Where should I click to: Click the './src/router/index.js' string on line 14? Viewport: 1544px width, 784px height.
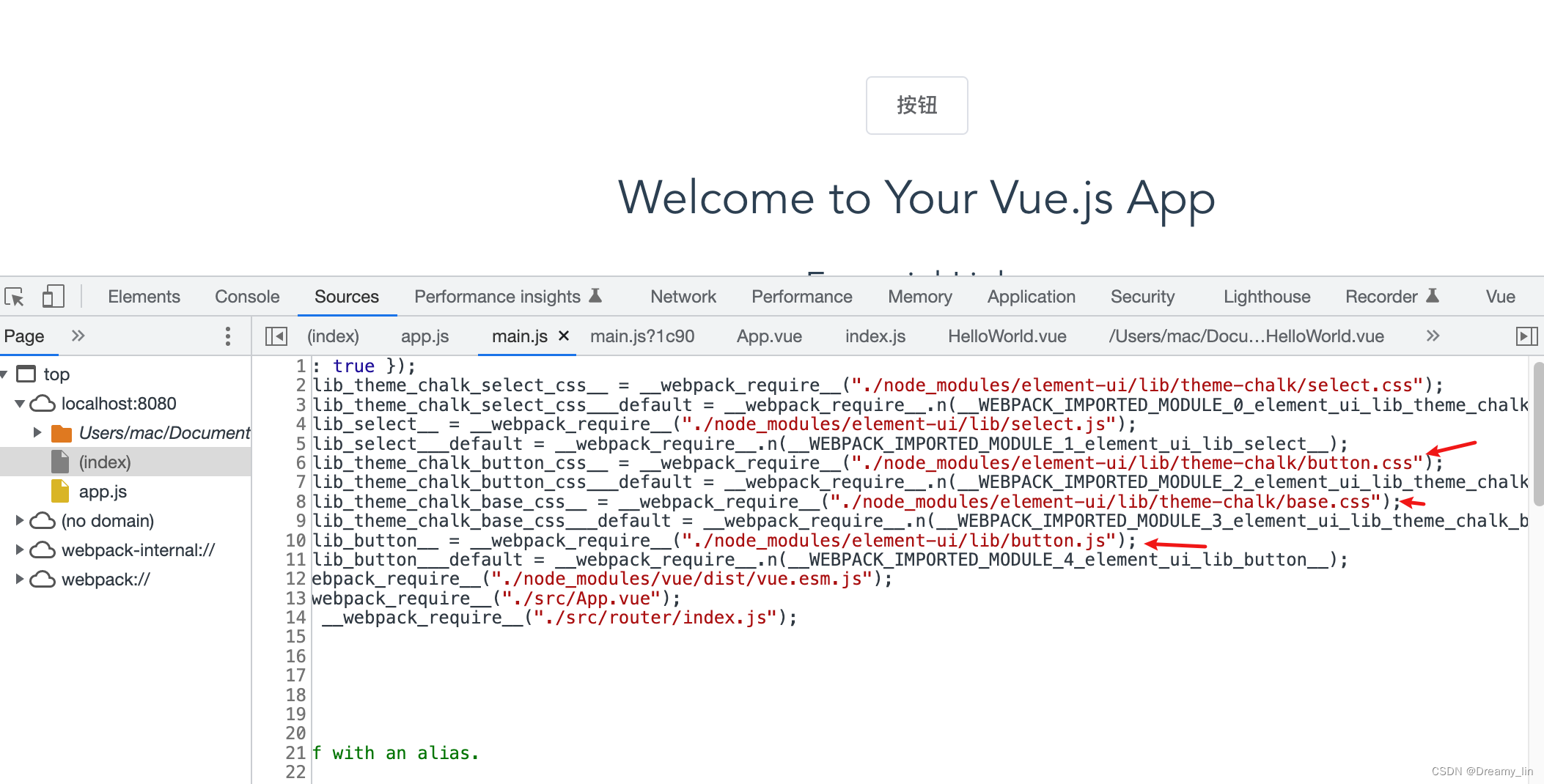click(655, 618)
